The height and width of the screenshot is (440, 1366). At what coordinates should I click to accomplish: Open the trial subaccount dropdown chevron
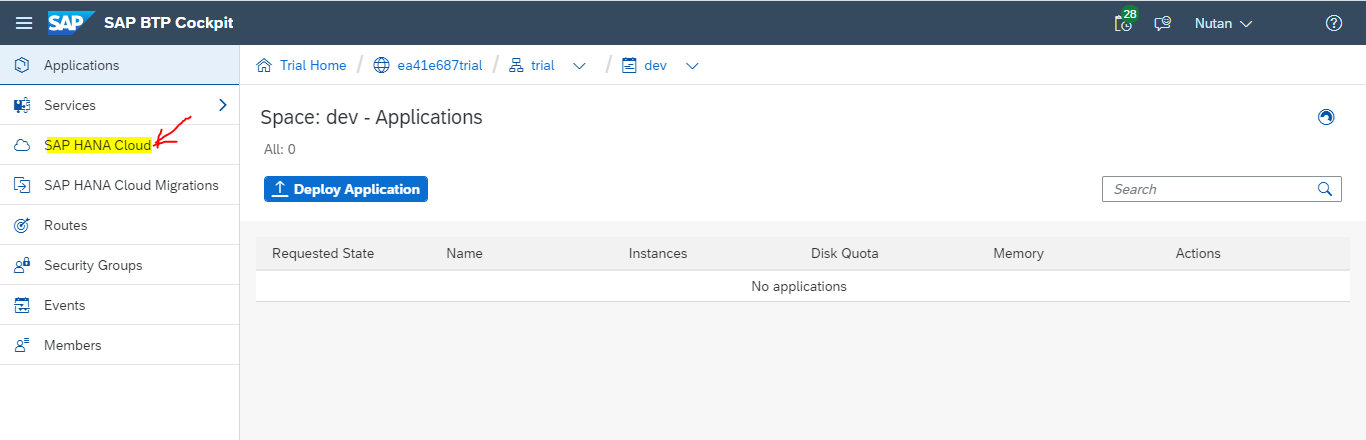pyautogui.click(x=579, y=66)
